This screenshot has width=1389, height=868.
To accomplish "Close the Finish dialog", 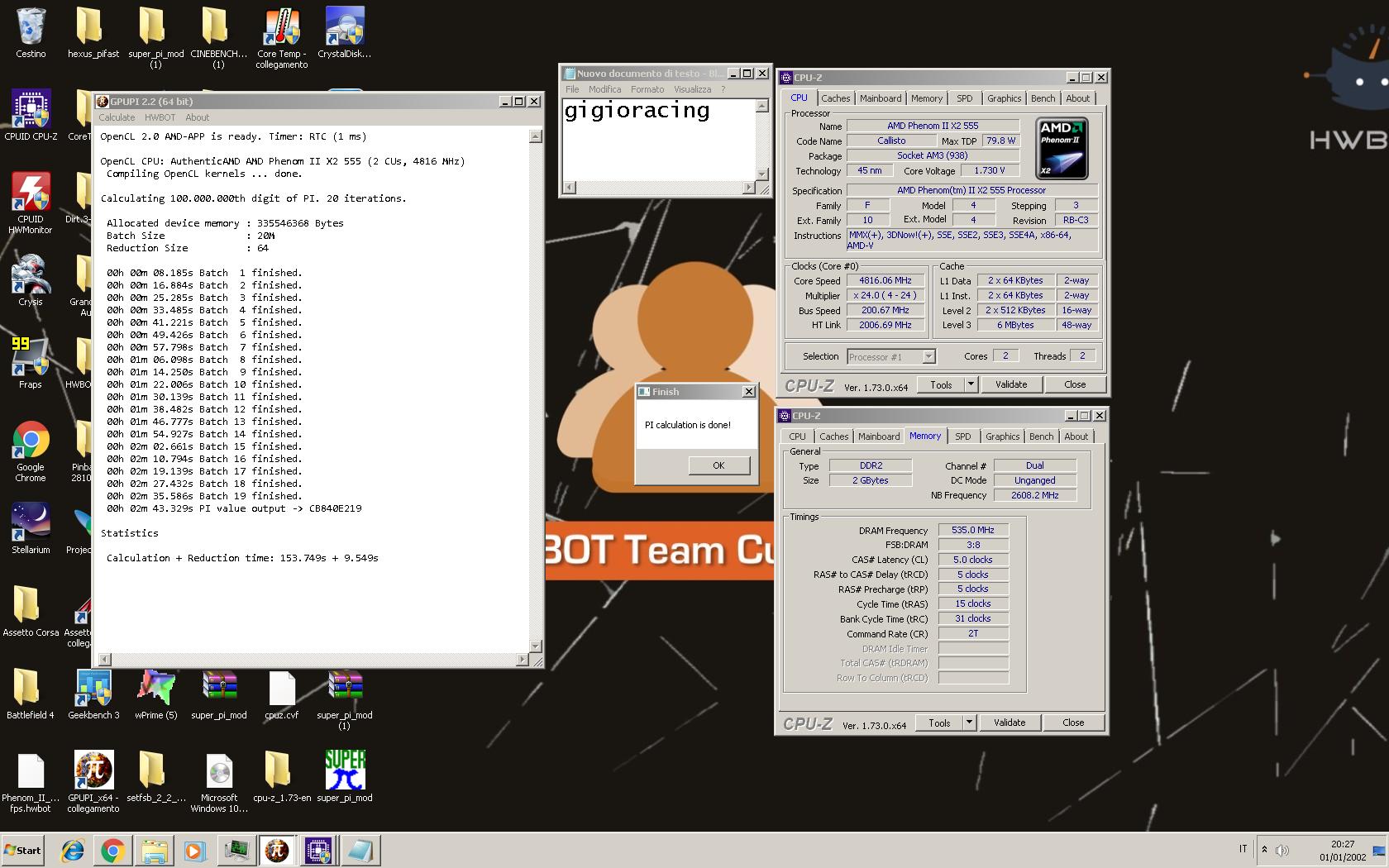I will coord(748,392).
